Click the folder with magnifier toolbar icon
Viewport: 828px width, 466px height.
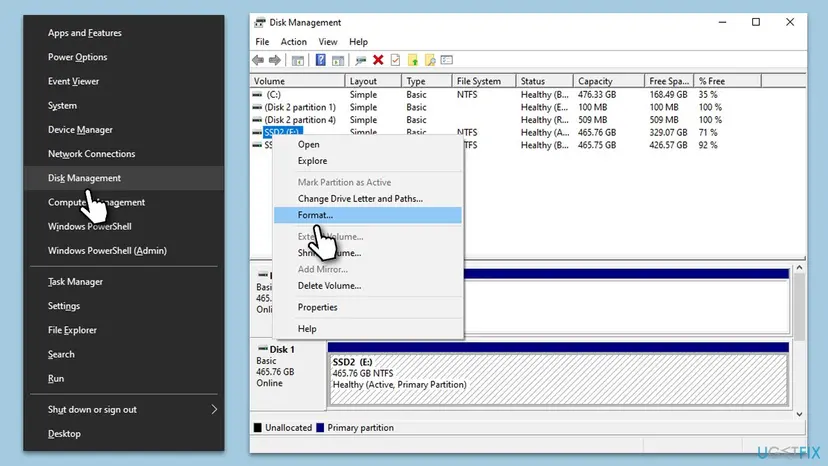430,60
